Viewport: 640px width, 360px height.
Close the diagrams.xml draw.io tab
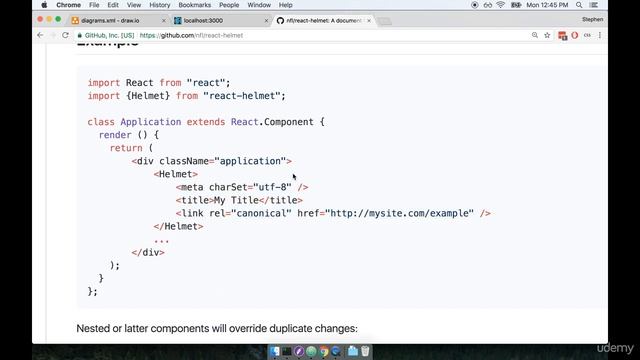point(164,20)
